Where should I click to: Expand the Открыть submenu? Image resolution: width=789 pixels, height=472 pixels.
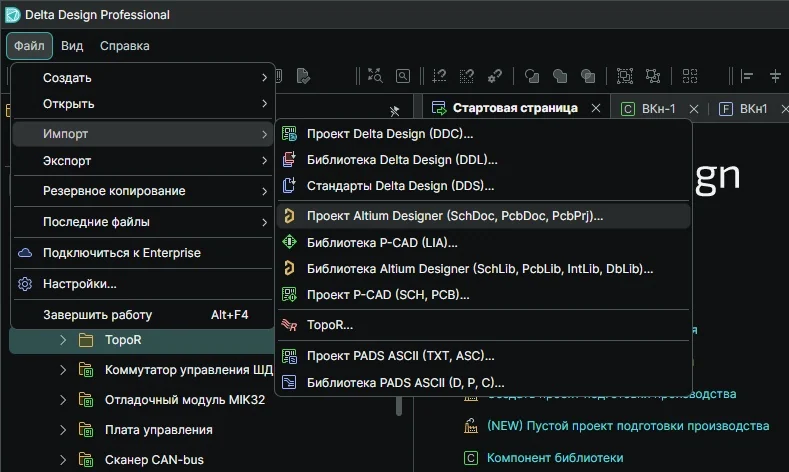pos(143,104)
